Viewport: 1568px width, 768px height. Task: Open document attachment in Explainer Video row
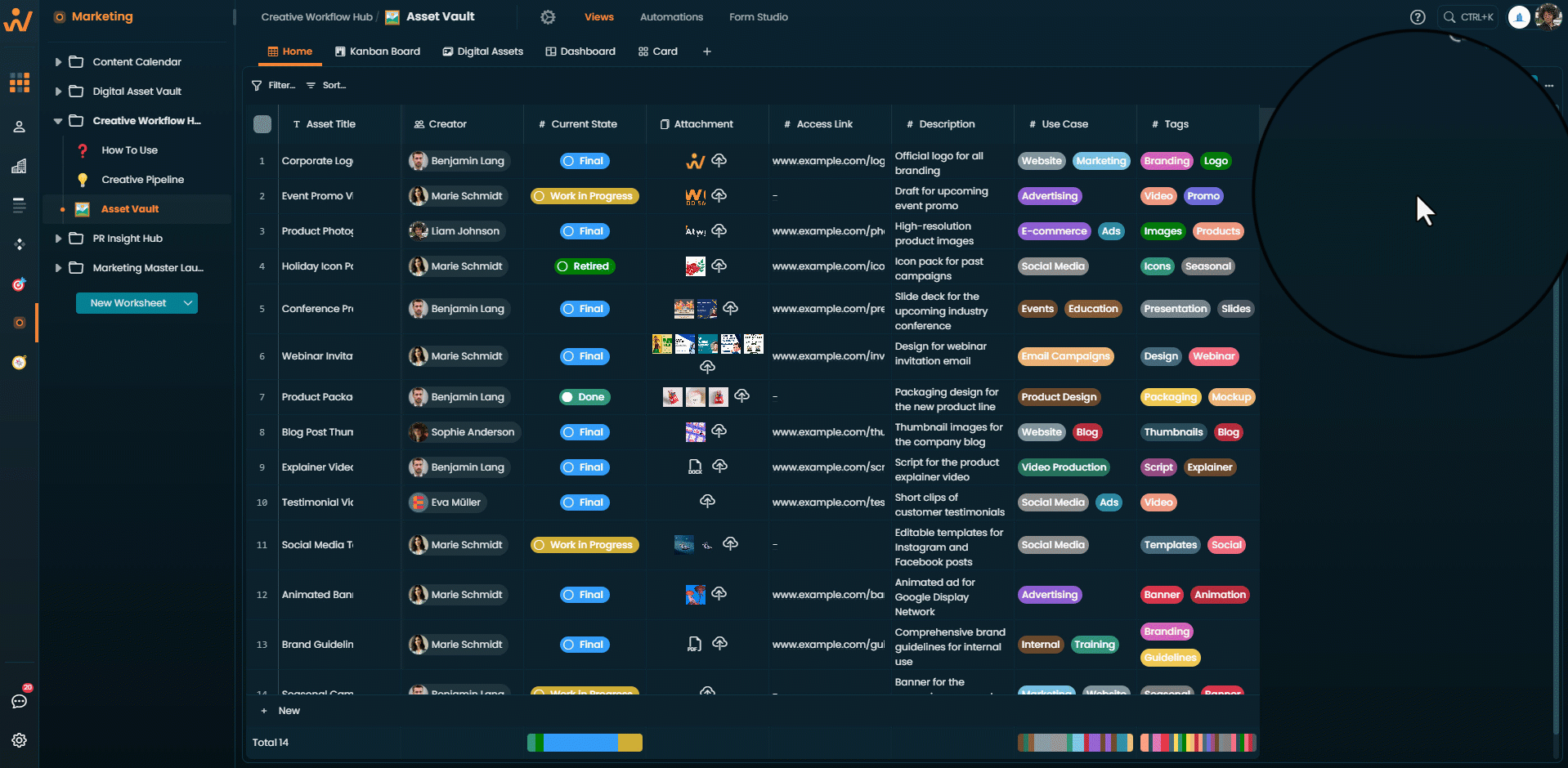tap(695, 467)
